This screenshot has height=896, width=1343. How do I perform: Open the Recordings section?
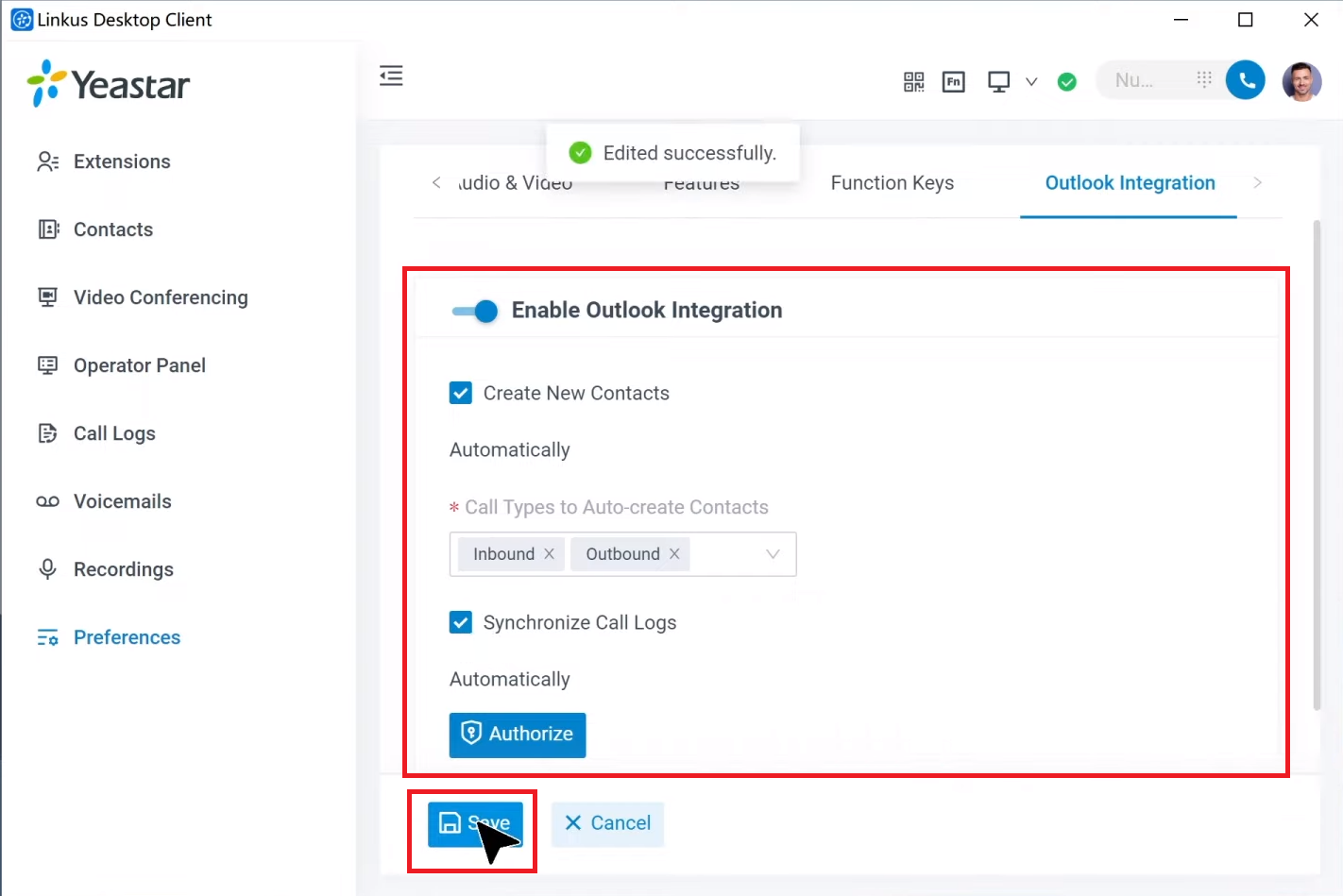pyautogui.click(x=123, y=568)
